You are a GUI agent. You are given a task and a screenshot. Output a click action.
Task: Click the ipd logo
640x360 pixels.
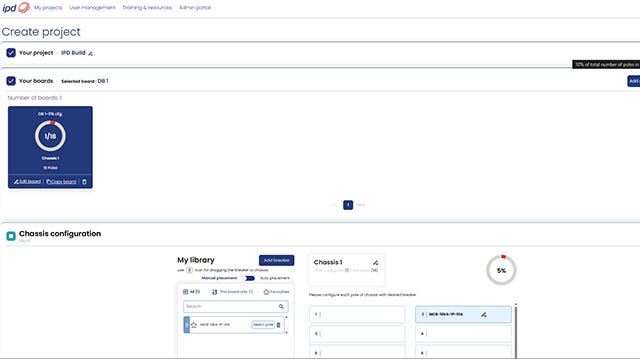pyautogui.click(x=16, y=7)
